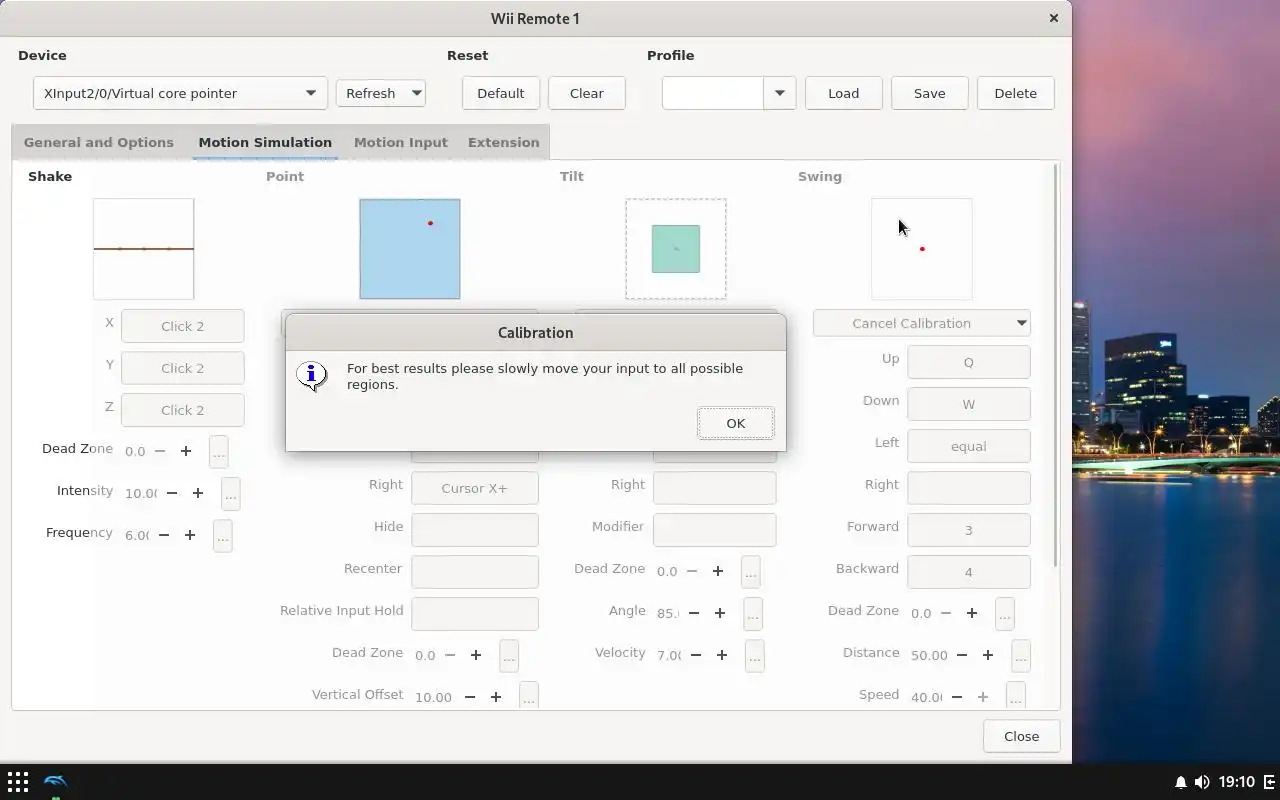Click the Calibration info icon
1280x800 pixels.
[312, 376]
